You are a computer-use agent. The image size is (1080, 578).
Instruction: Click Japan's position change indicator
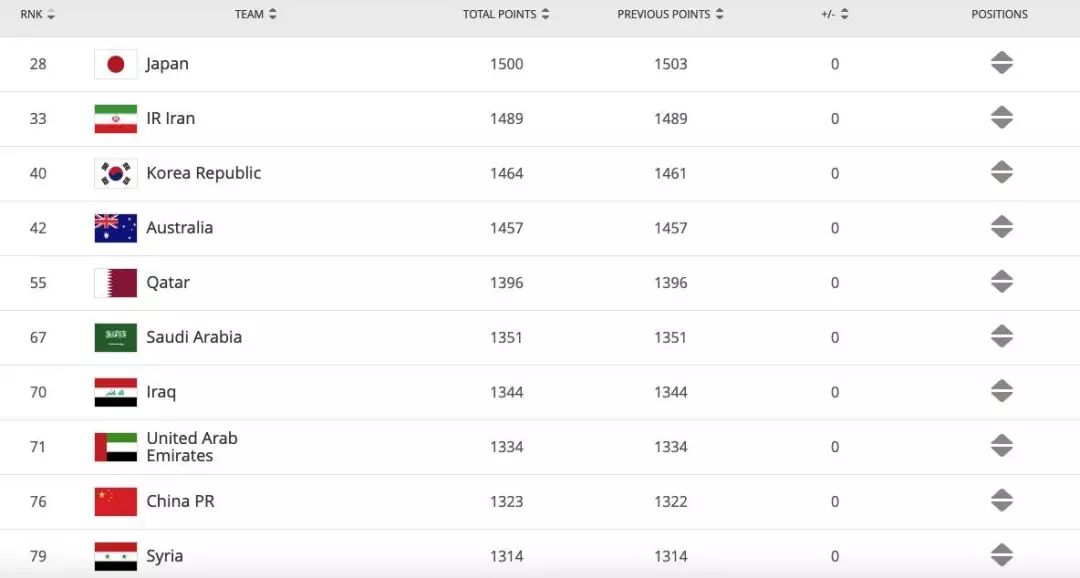(1001, 63)
